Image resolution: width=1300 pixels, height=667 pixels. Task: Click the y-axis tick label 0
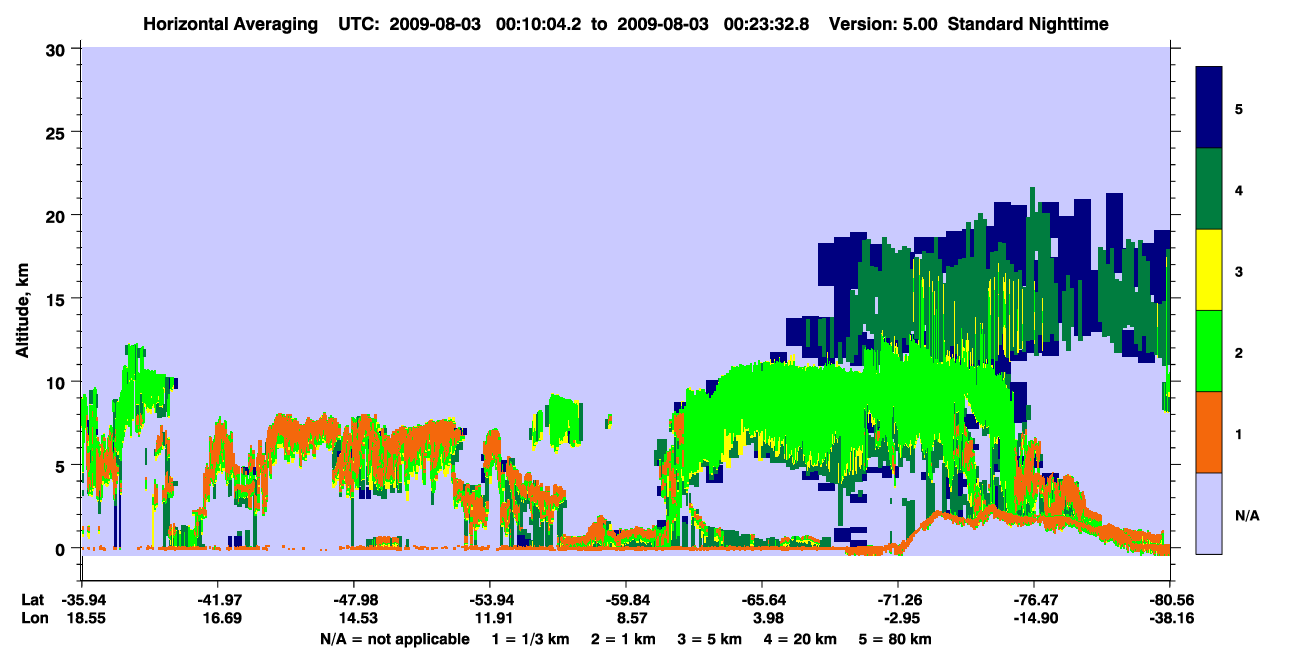click(62, 548)
